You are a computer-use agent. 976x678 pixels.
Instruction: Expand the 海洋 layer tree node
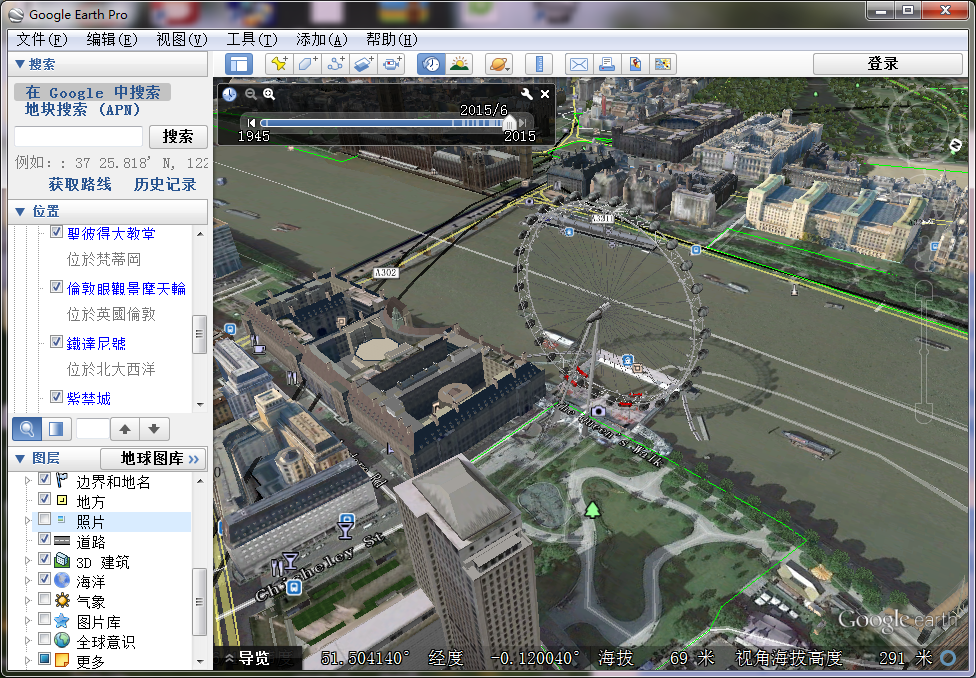point(27,580)
